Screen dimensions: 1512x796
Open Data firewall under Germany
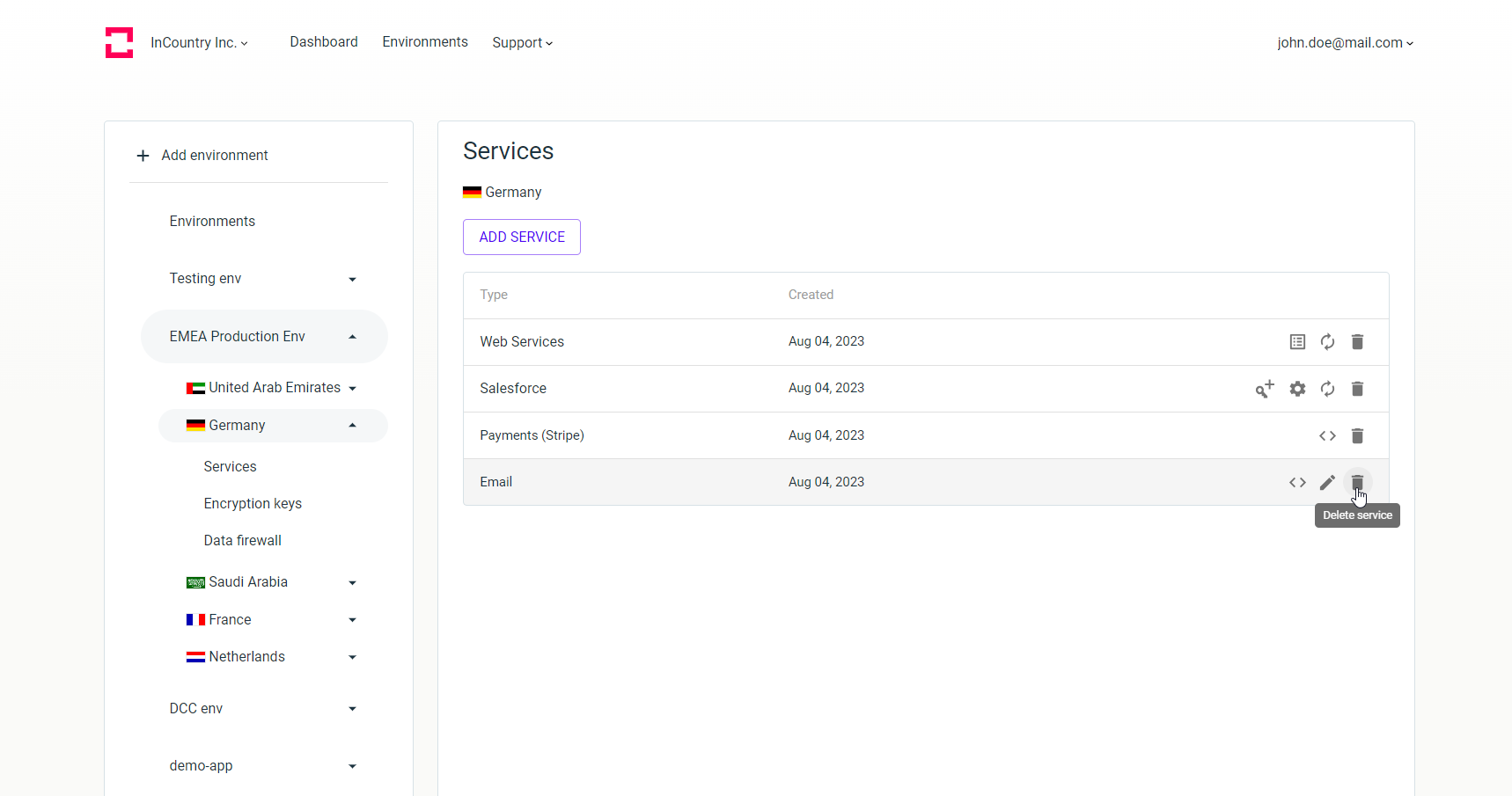(x=243, y=540)
